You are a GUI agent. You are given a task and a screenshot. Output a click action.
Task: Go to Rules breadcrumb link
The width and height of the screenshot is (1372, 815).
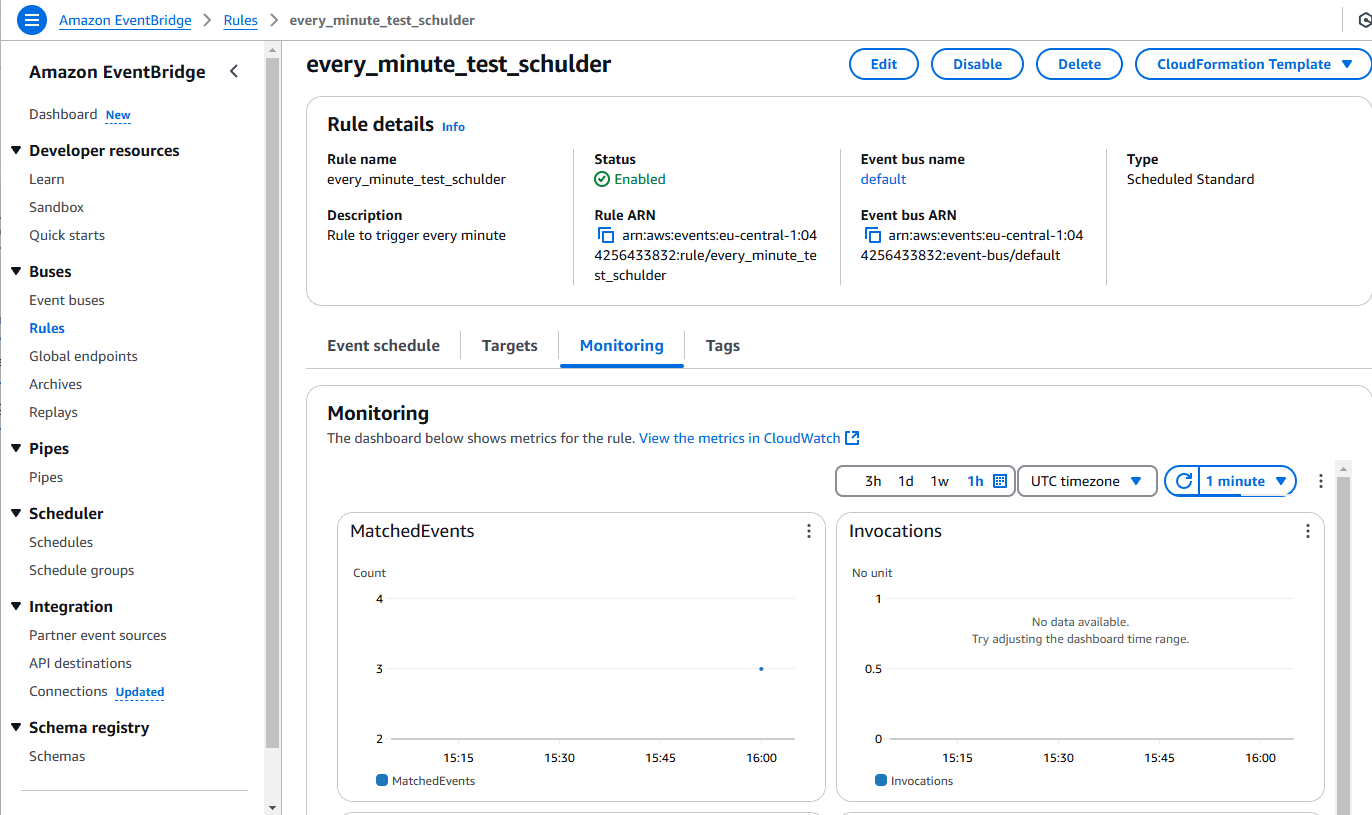pos(241,20)
